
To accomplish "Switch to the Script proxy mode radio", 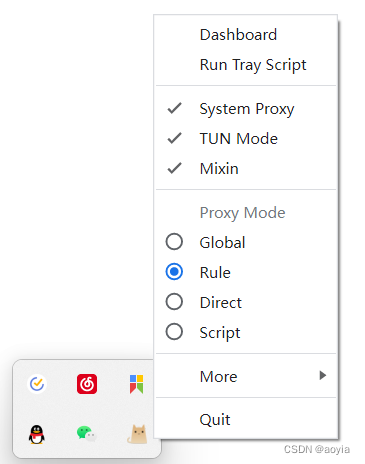I will [174, 332].
